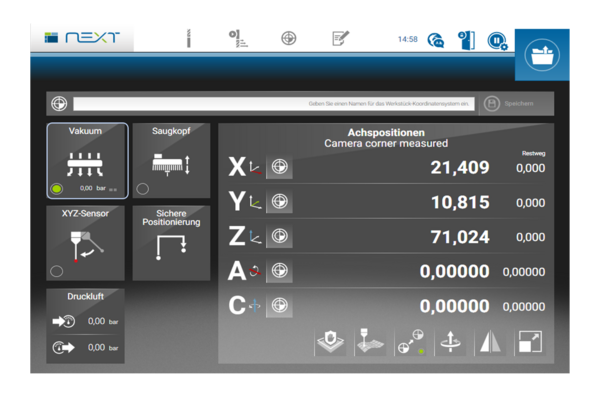600x400 pixels.
Task: Set C axis zero with crosshair button
Action: click(x=279, y=305)
